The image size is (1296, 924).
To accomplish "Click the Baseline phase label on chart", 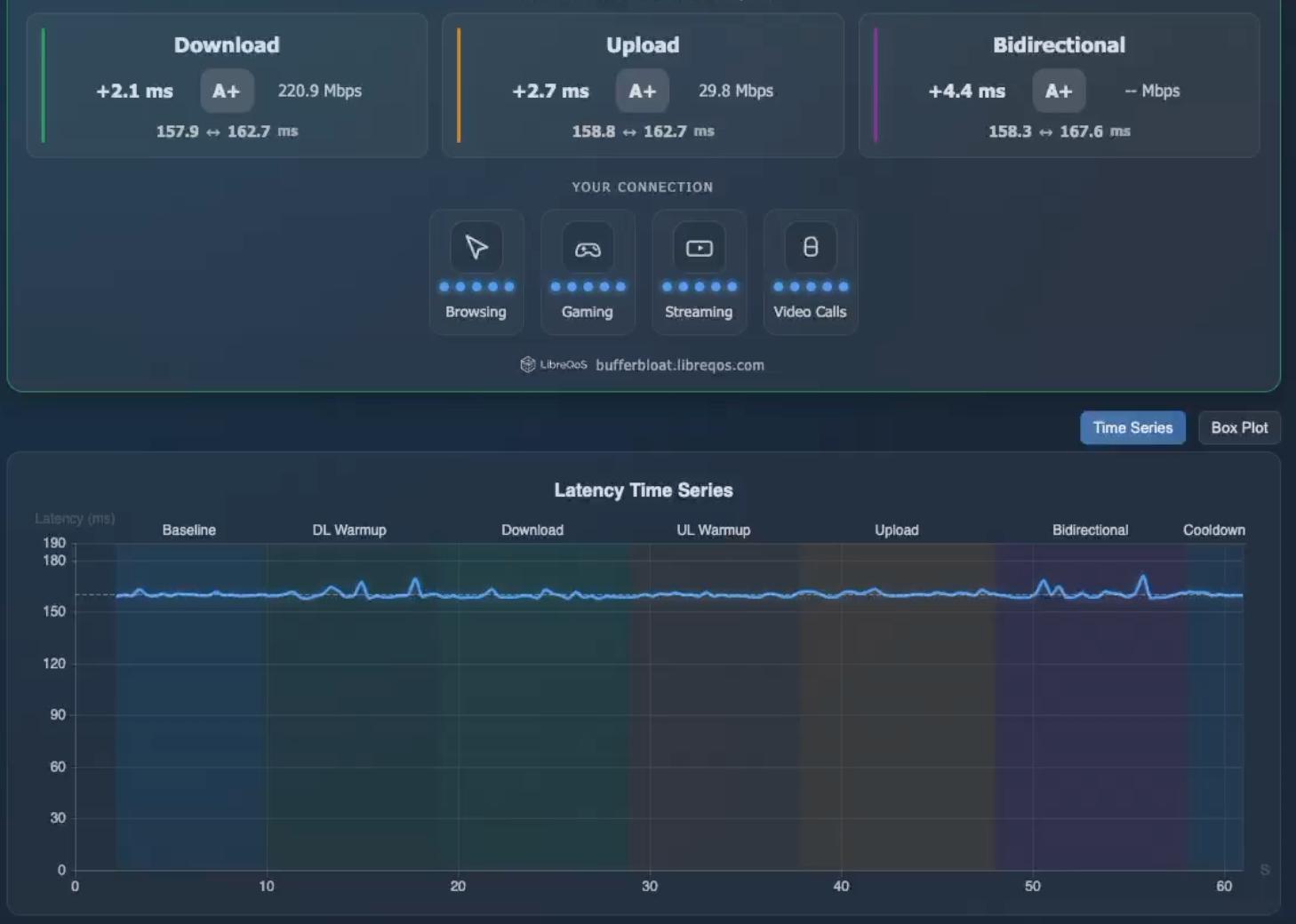I will pos(188,530).
